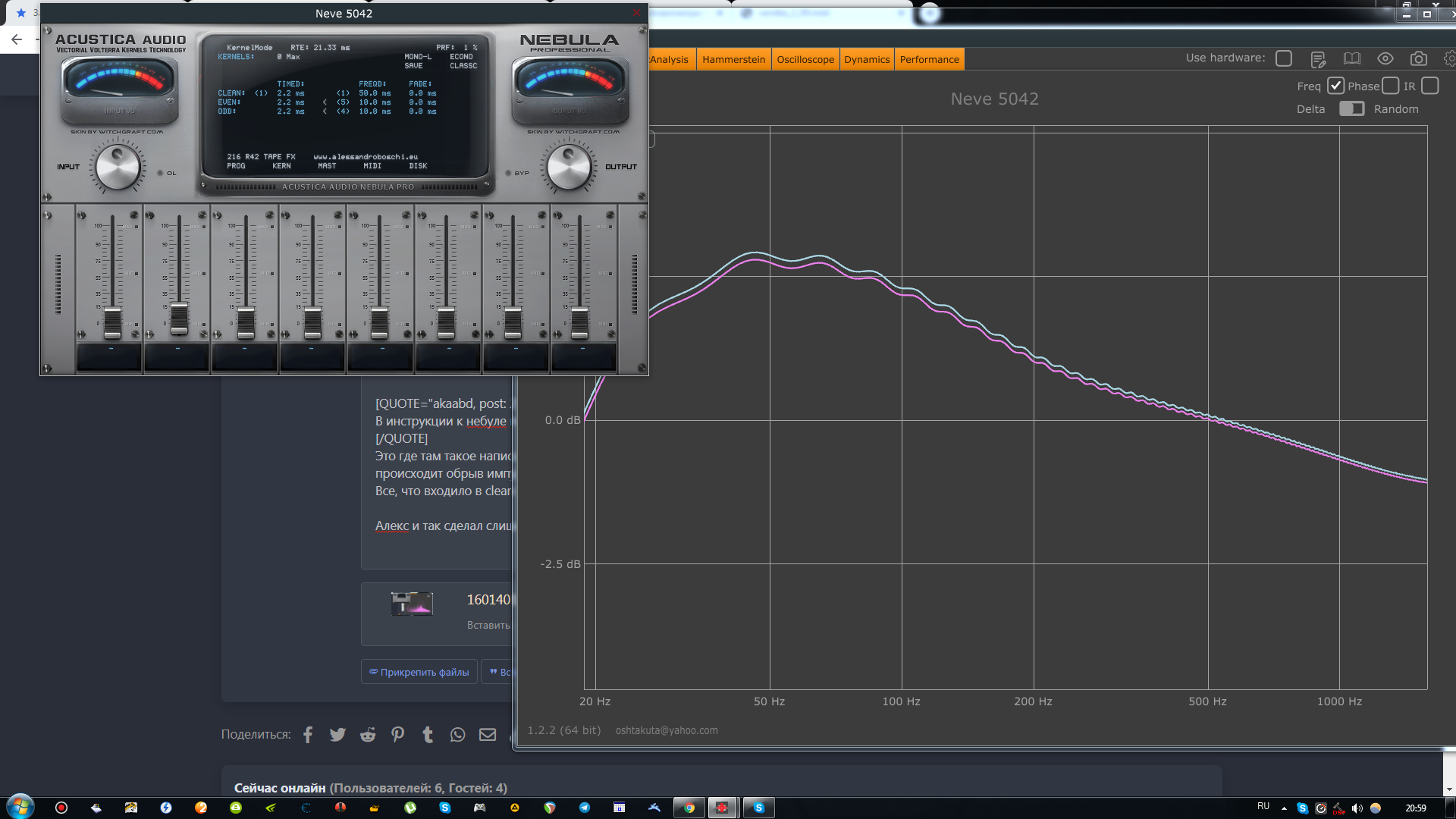
Task: Click the second Nebula fader handle
Action: [179, 318]
